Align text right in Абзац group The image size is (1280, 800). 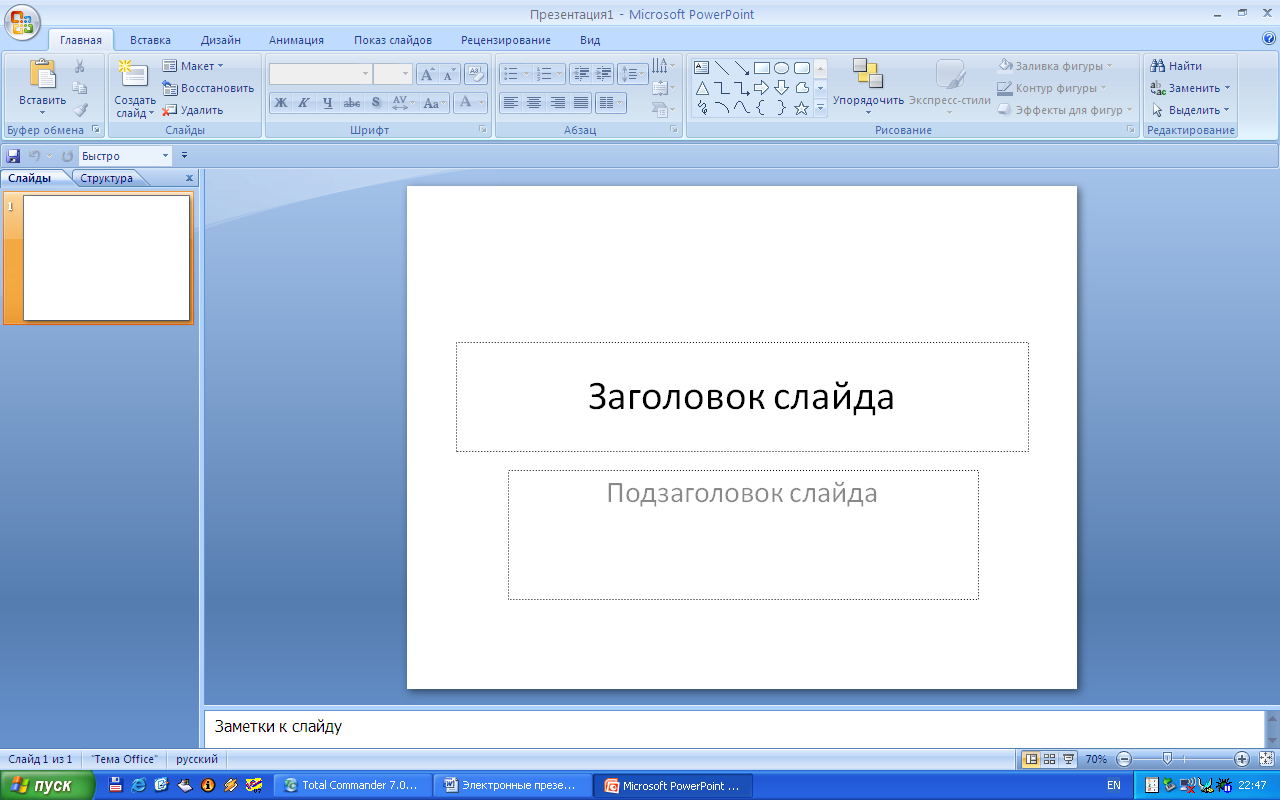pyautogui.click(x=558, y=103)
